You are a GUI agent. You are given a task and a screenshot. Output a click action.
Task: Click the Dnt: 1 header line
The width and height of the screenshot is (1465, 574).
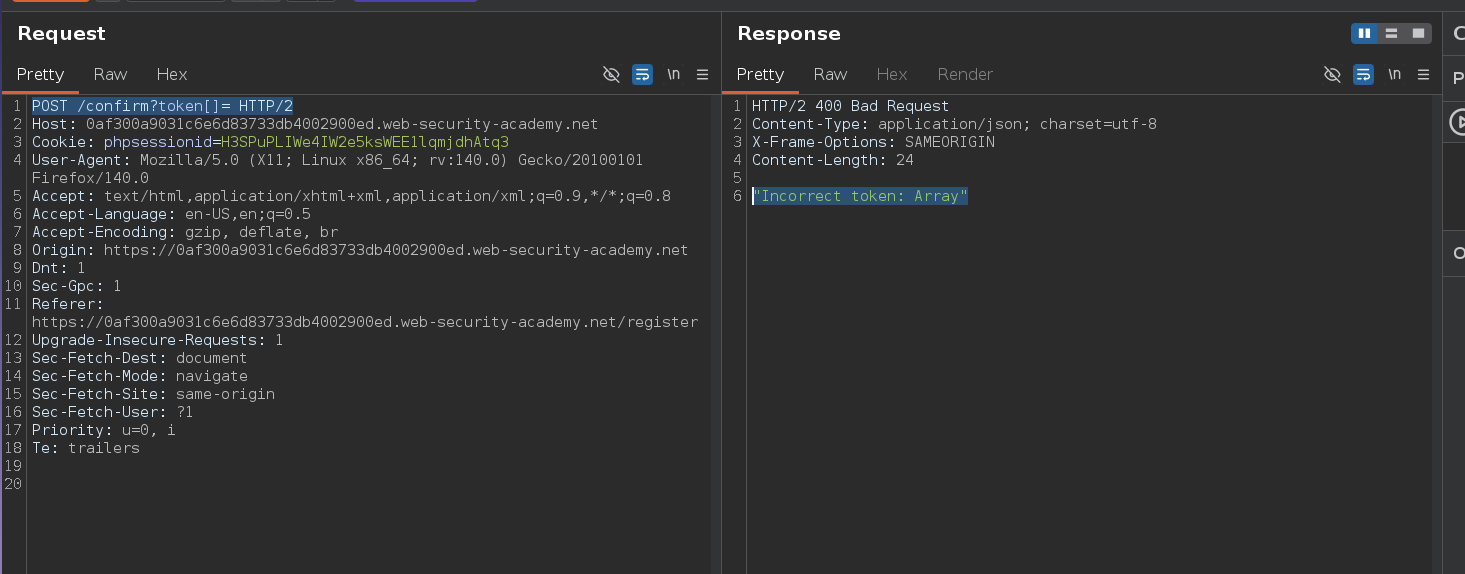click(58, 268)
